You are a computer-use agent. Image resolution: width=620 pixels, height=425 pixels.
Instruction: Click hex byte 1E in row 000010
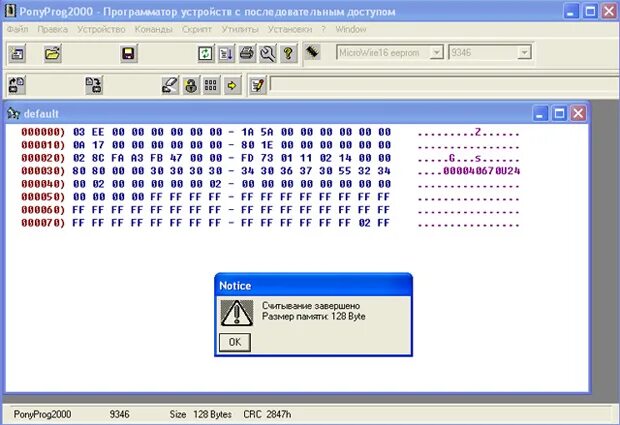tap(267, 145)
